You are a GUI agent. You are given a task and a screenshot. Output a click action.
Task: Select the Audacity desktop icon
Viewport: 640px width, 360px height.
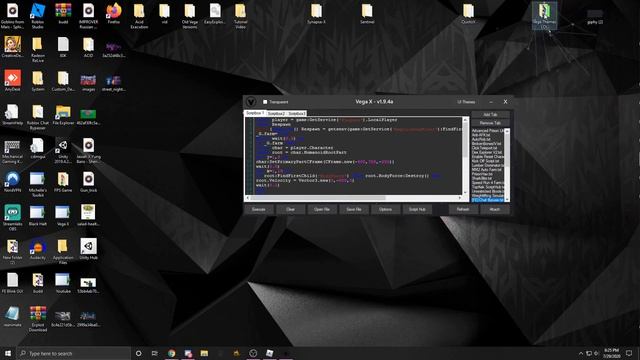click(x=38, y=249)
